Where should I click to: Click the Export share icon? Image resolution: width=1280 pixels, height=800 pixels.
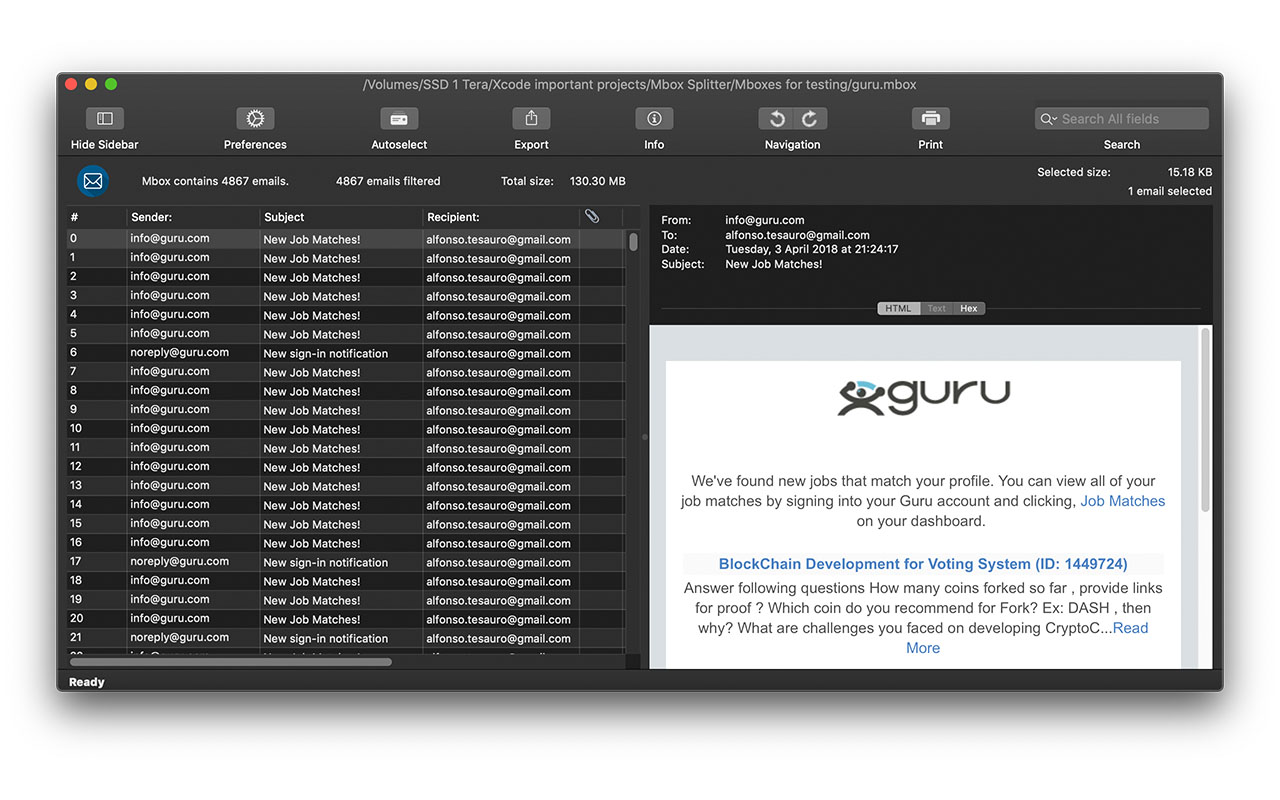click(x=531, y=118)
